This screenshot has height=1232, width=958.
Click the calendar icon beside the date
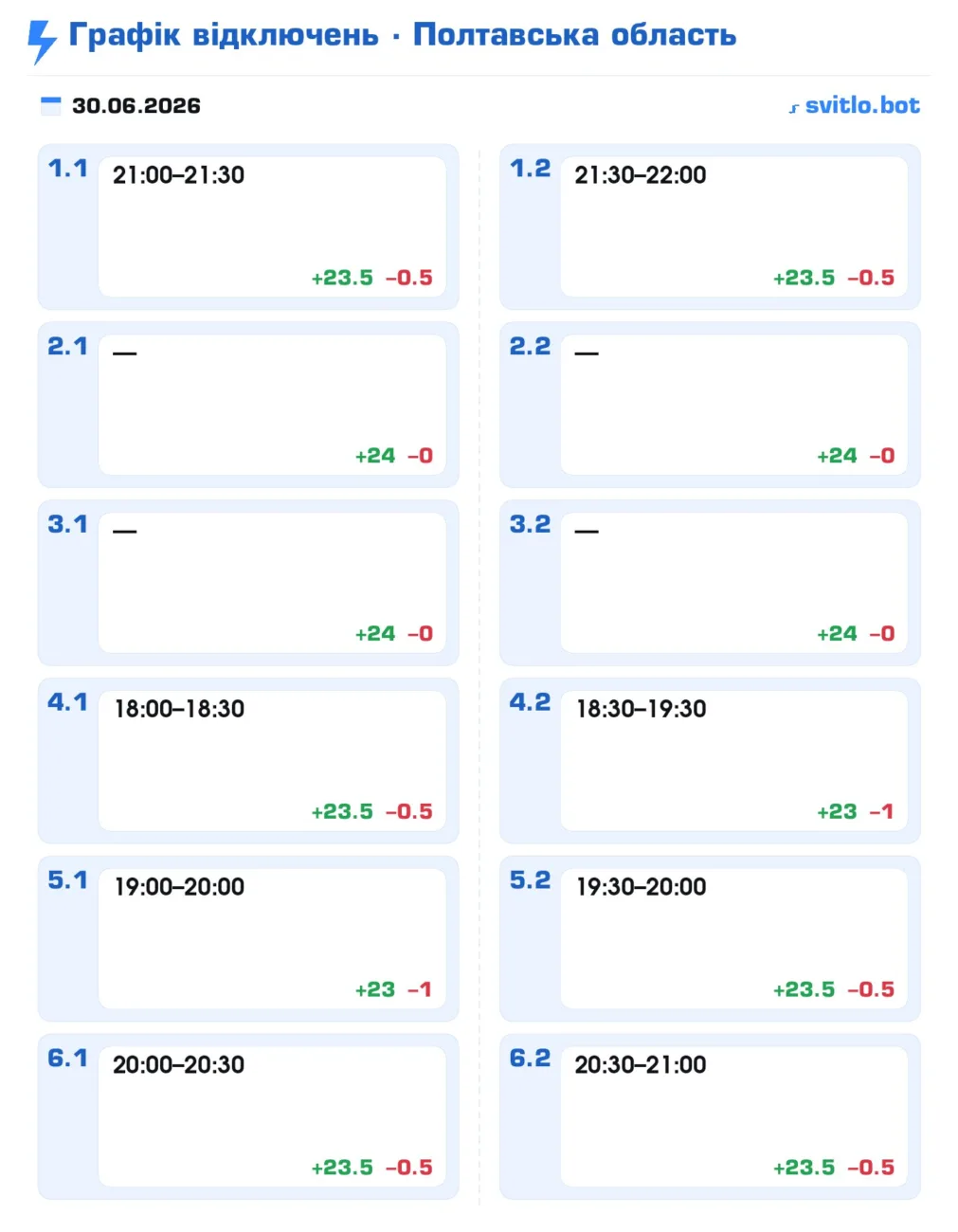(x=51, y=105)
